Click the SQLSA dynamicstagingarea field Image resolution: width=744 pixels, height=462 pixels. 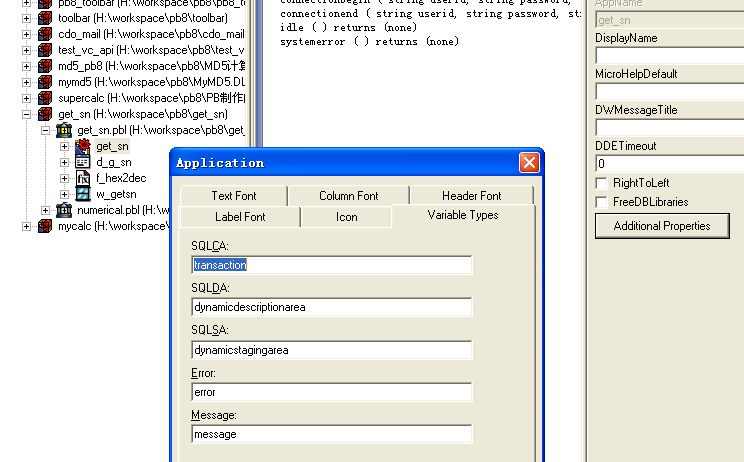coord(332,350)
